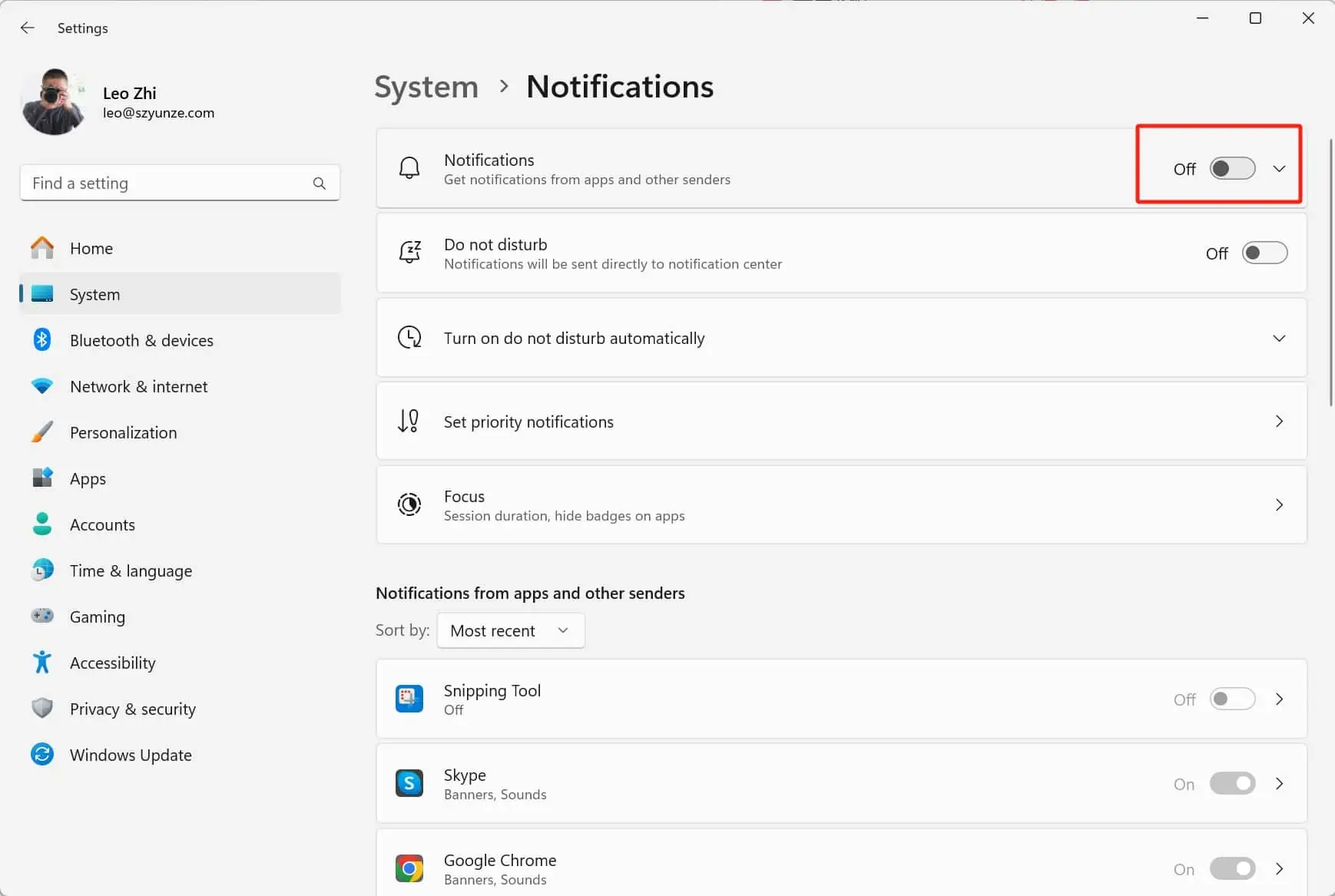
Task: Click the Skype app icon
Action: click(409, 783)
